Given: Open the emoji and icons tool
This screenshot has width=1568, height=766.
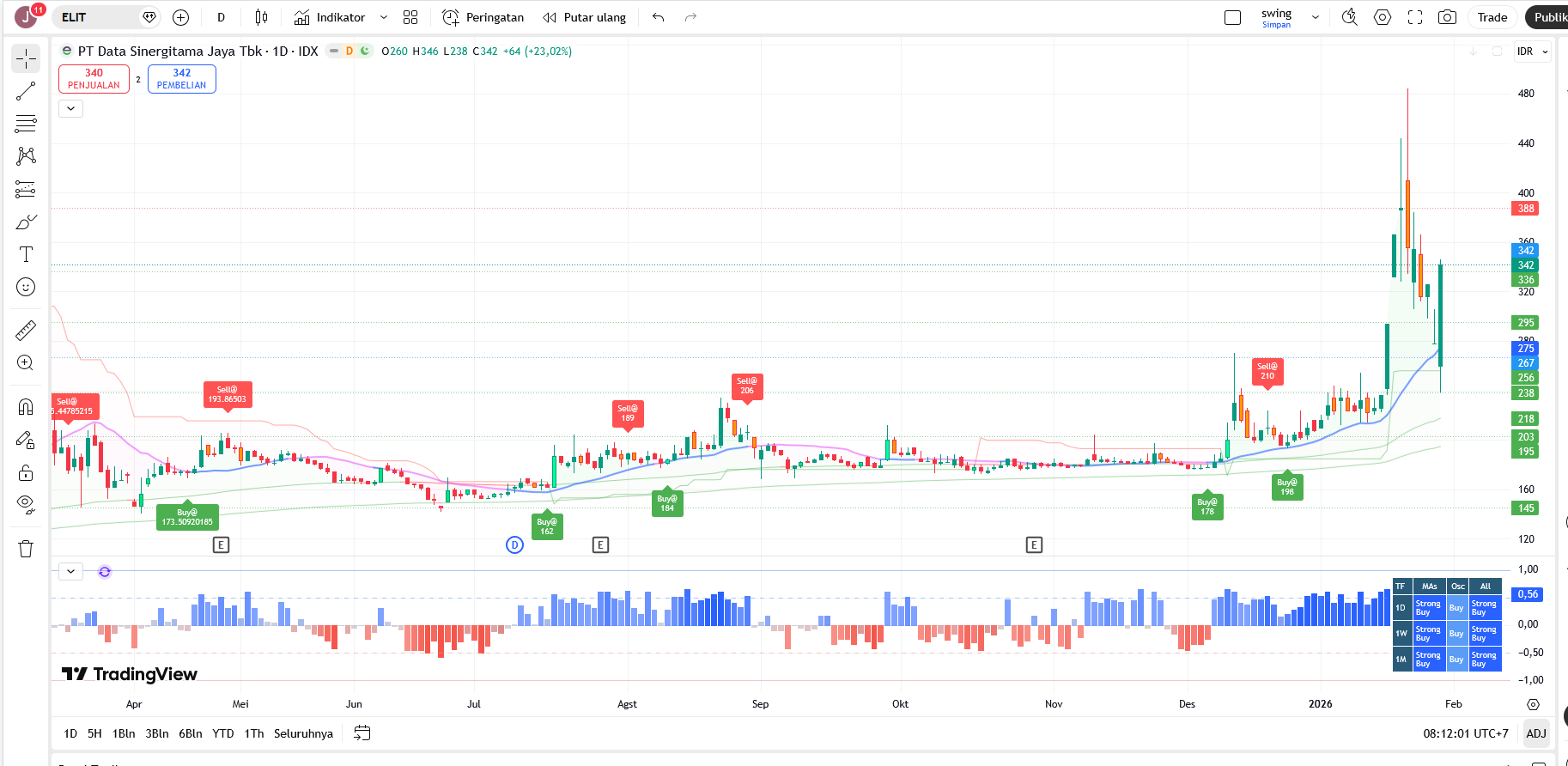Looking at the screenshot, I should pyautogui.click(x=26, y=287).
